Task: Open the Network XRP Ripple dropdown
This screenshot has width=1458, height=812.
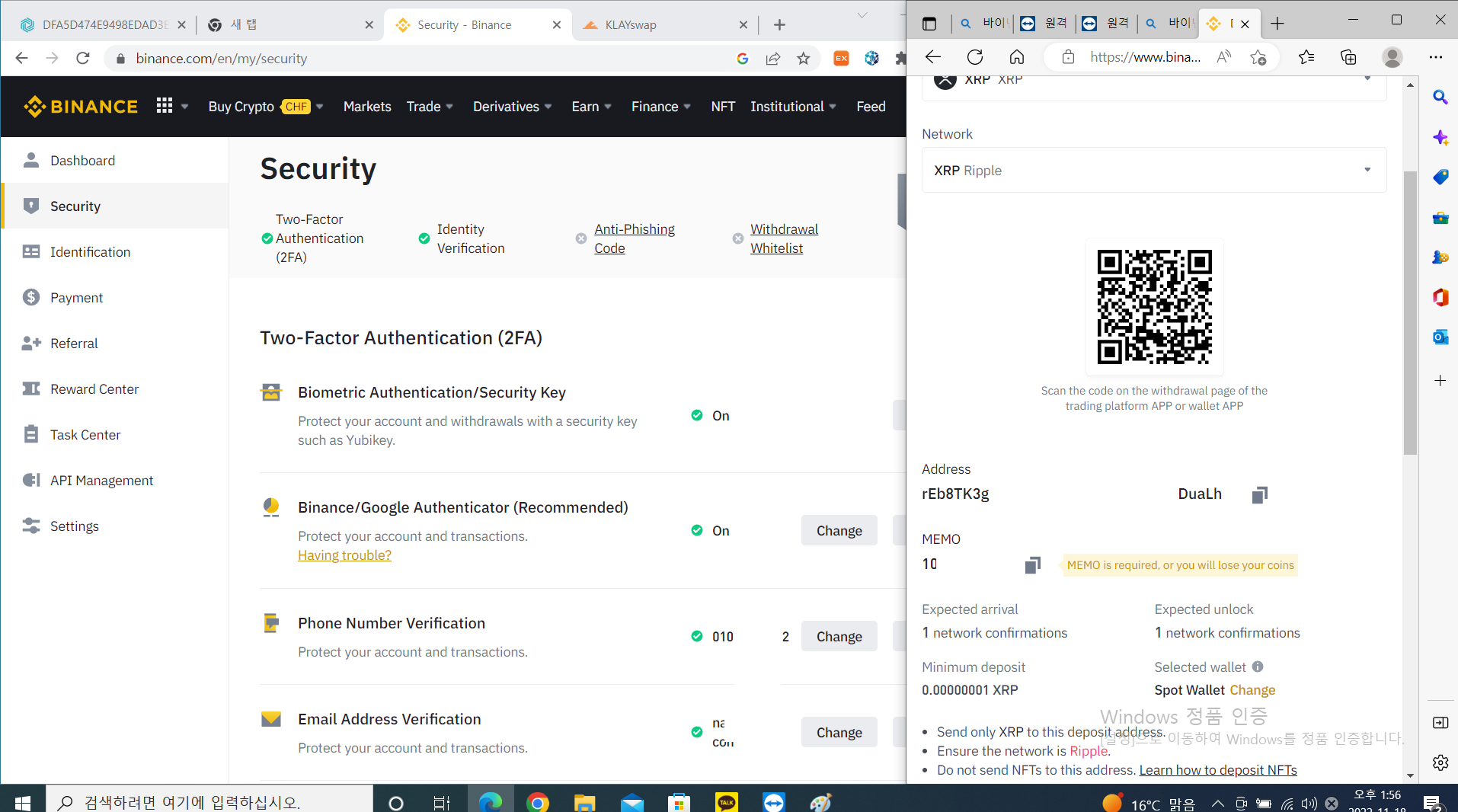Action: point(1153,170)
